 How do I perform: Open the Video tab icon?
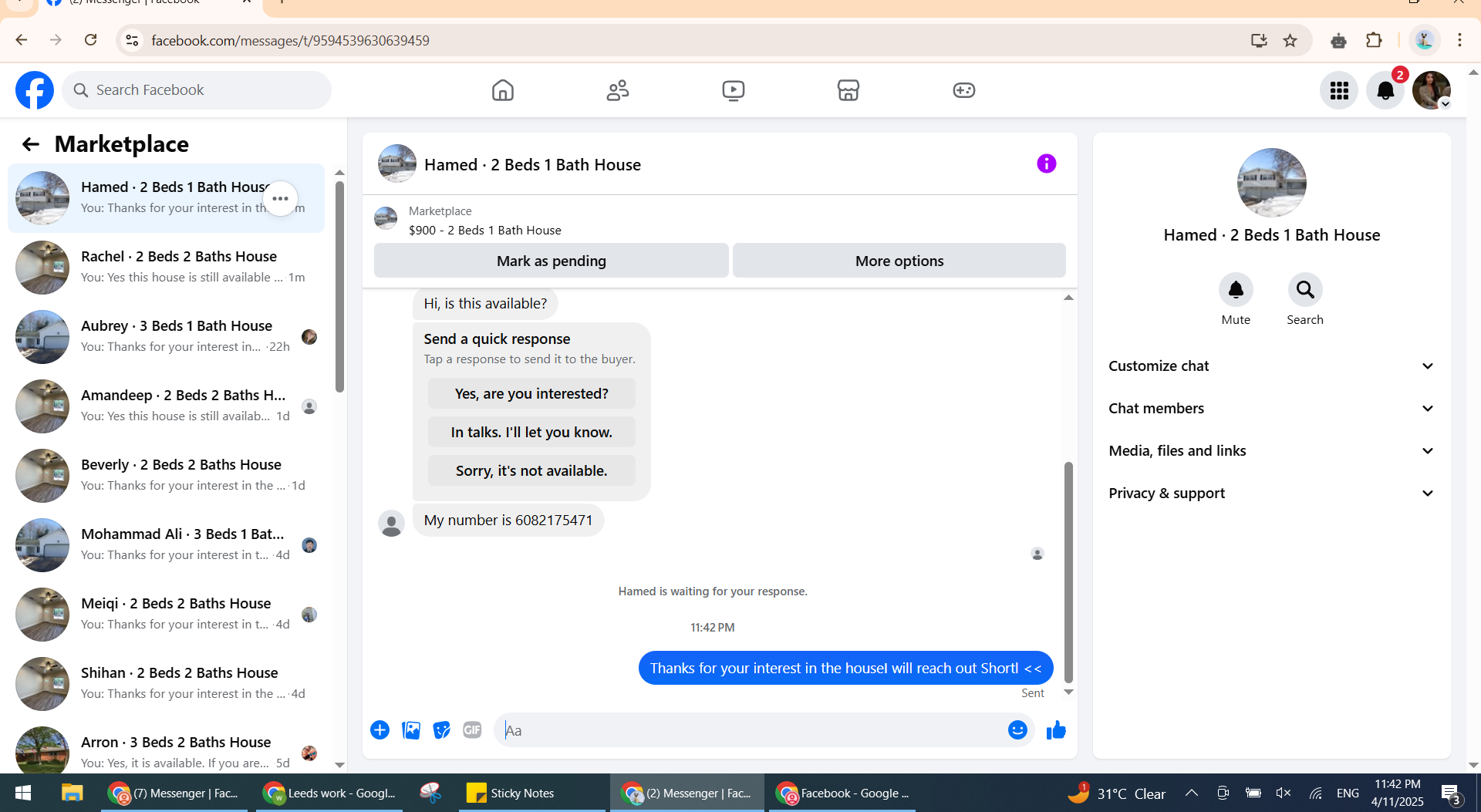tap(733, 90)
